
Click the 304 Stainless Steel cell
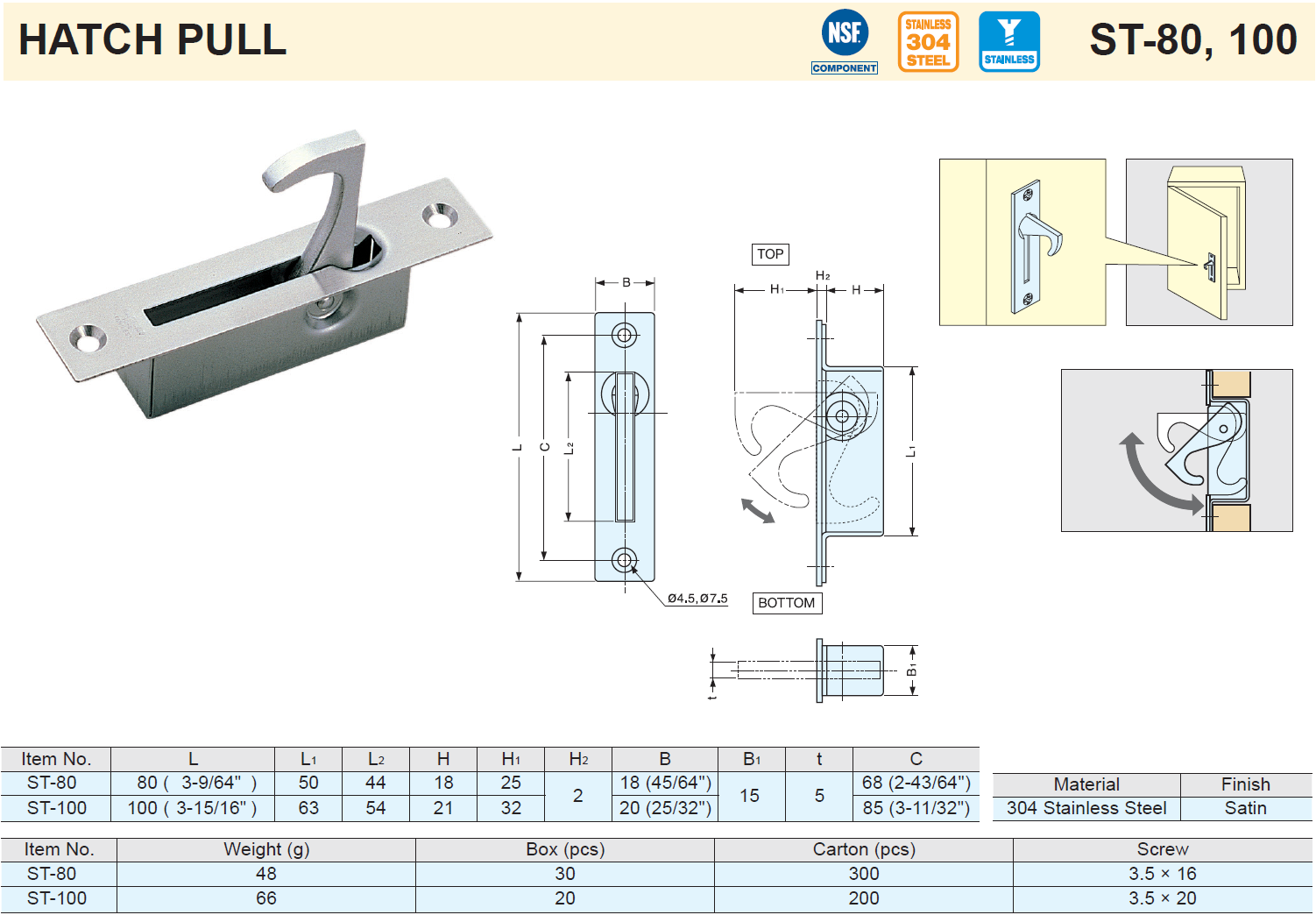1086,808
